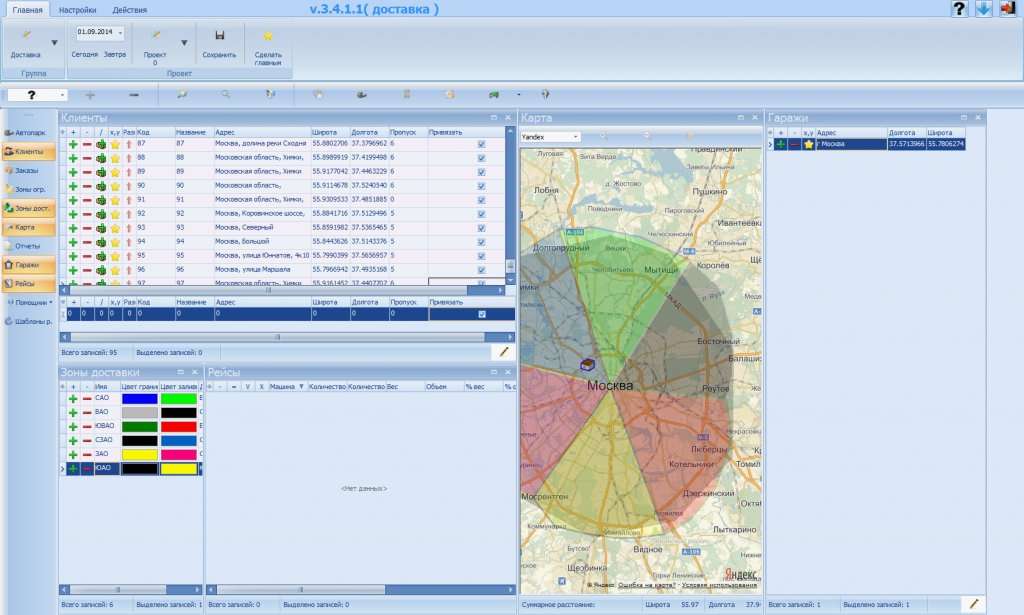Click the Сделать главным star icon

(268, 36)
